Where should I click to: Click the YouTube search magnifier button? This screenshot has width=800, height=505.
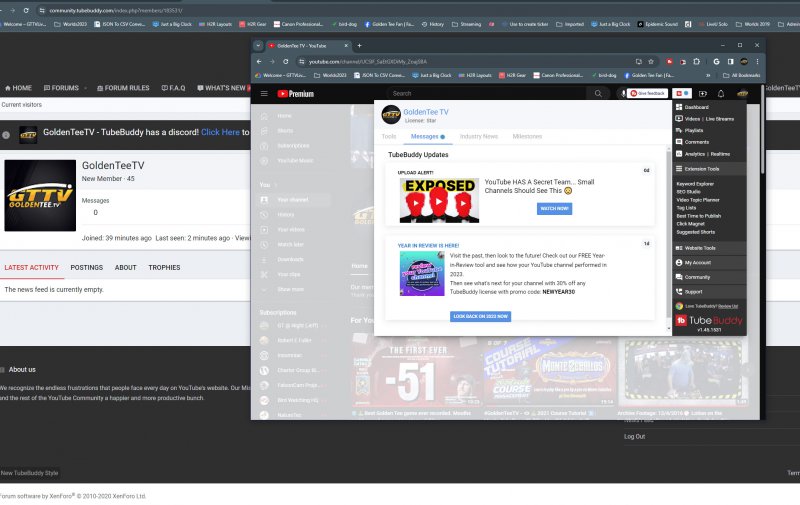coord(599,93)
